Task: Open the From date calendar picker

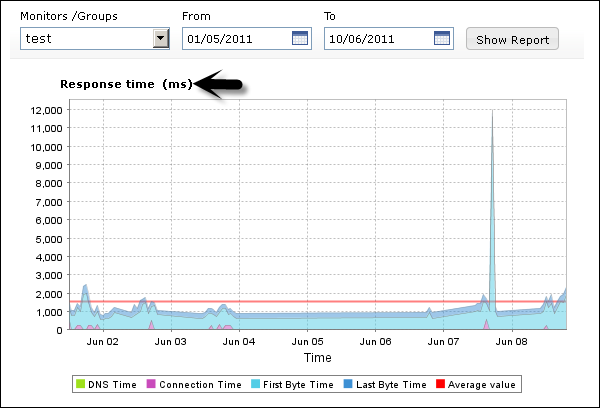Action: point(300,38)
